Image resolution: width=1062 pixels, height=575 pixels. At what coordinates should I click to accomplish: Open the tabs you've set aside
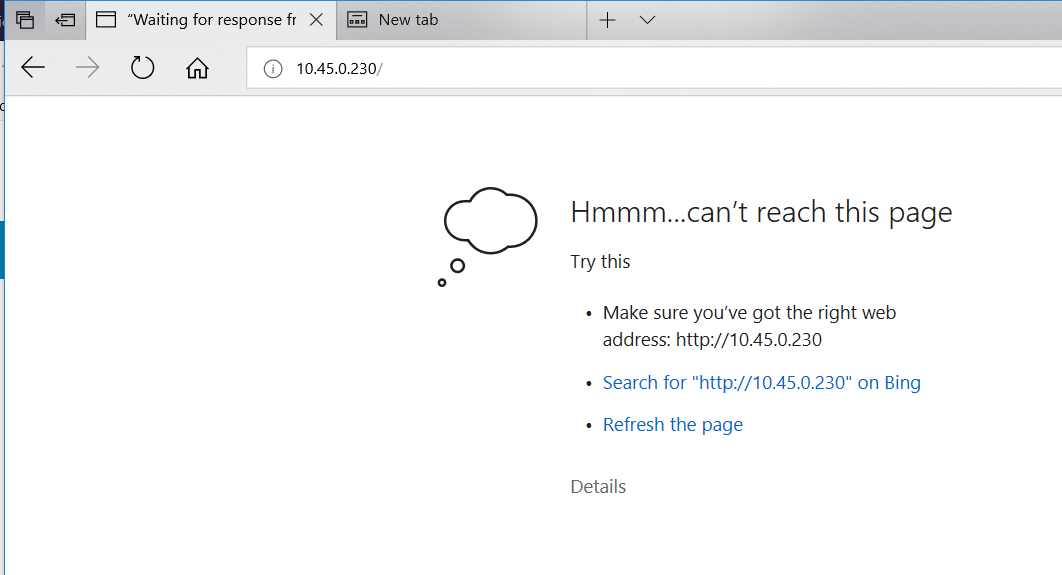[x=25, y=20]
